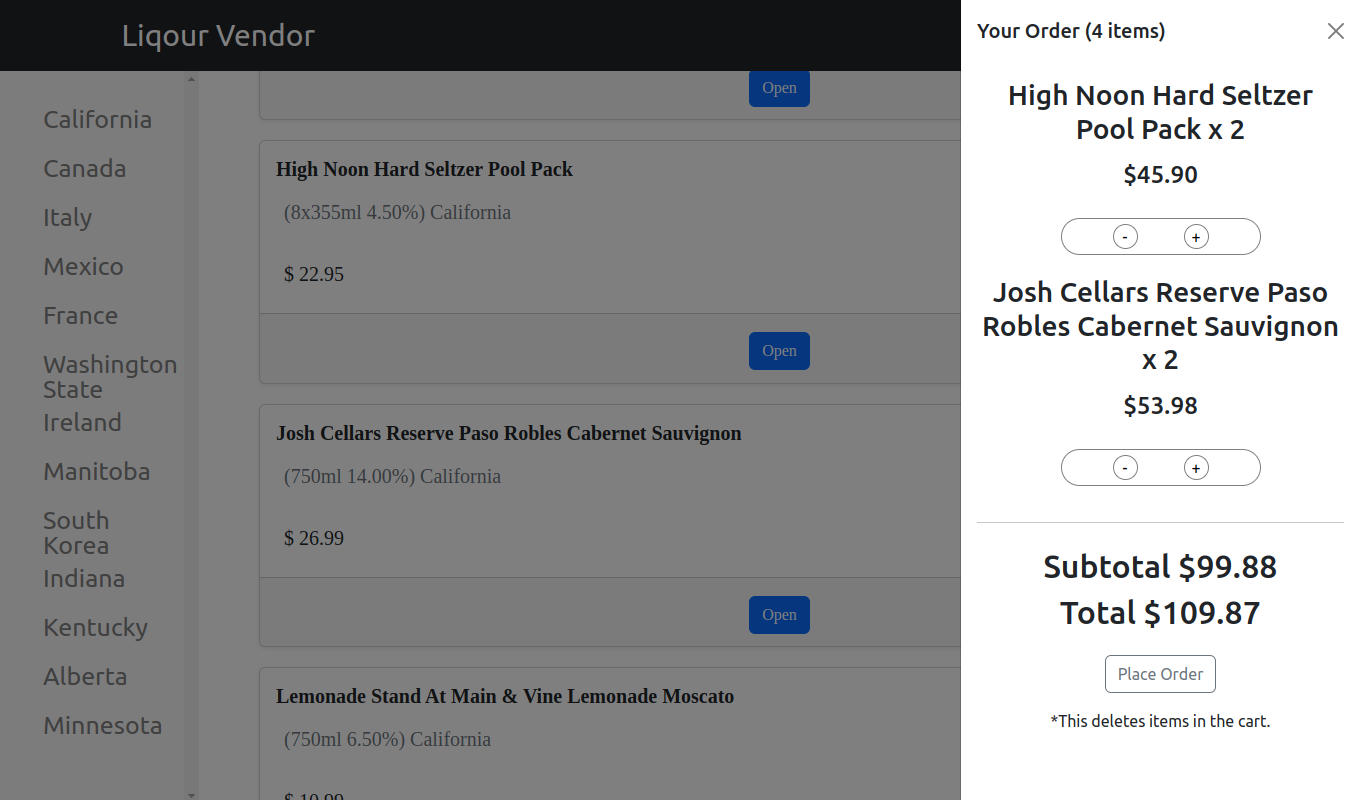
Task: Select California in the region sidebar
Action: click(97, 119)
